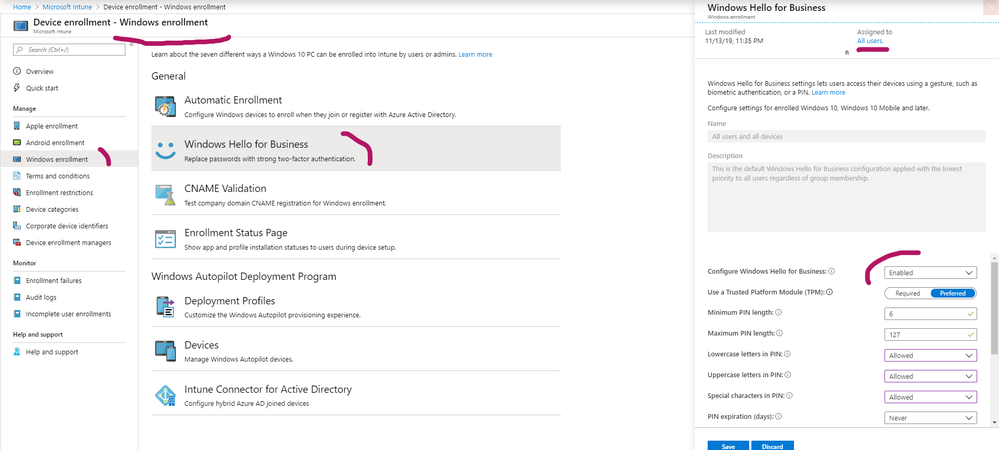Follow Learn more link about enrollment ways
Image resolution: width=999 pixels, height=450 pixels.
(475, 54)
